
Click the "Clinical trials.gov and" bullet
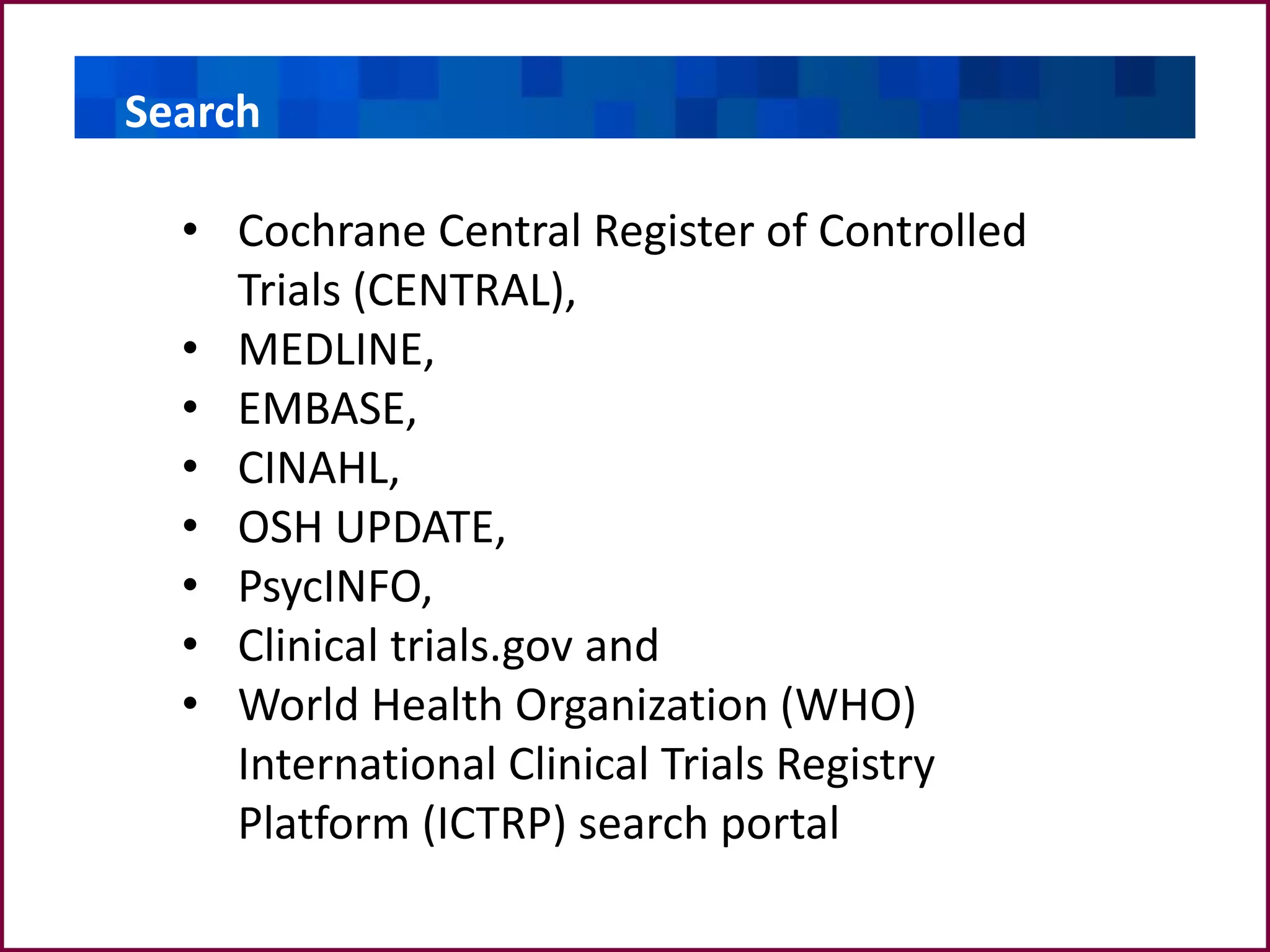(x=448, y=646)
